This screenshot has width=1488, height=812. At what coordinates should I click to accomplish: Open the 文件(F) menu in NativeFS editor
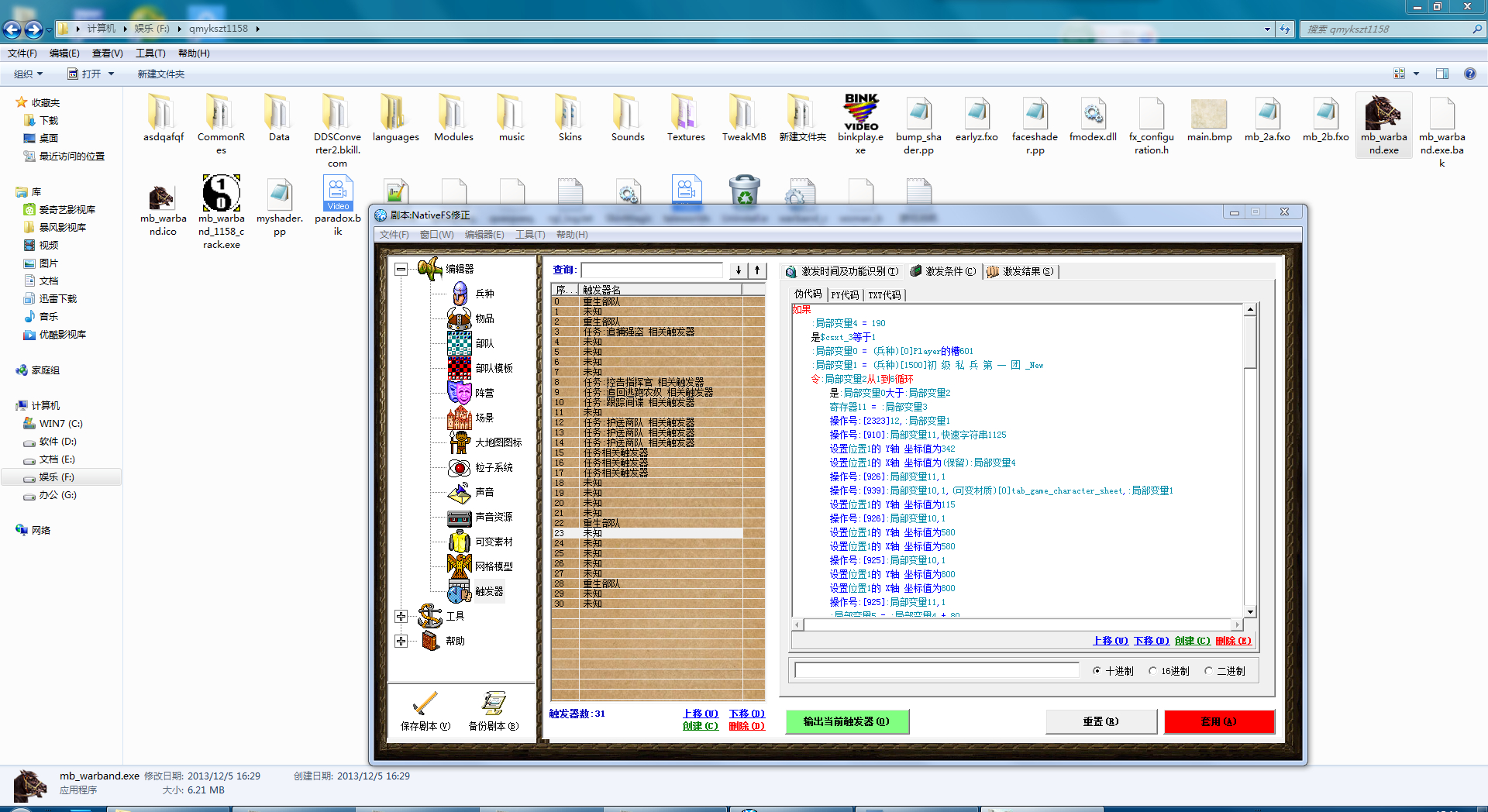[x=394, y=235]
